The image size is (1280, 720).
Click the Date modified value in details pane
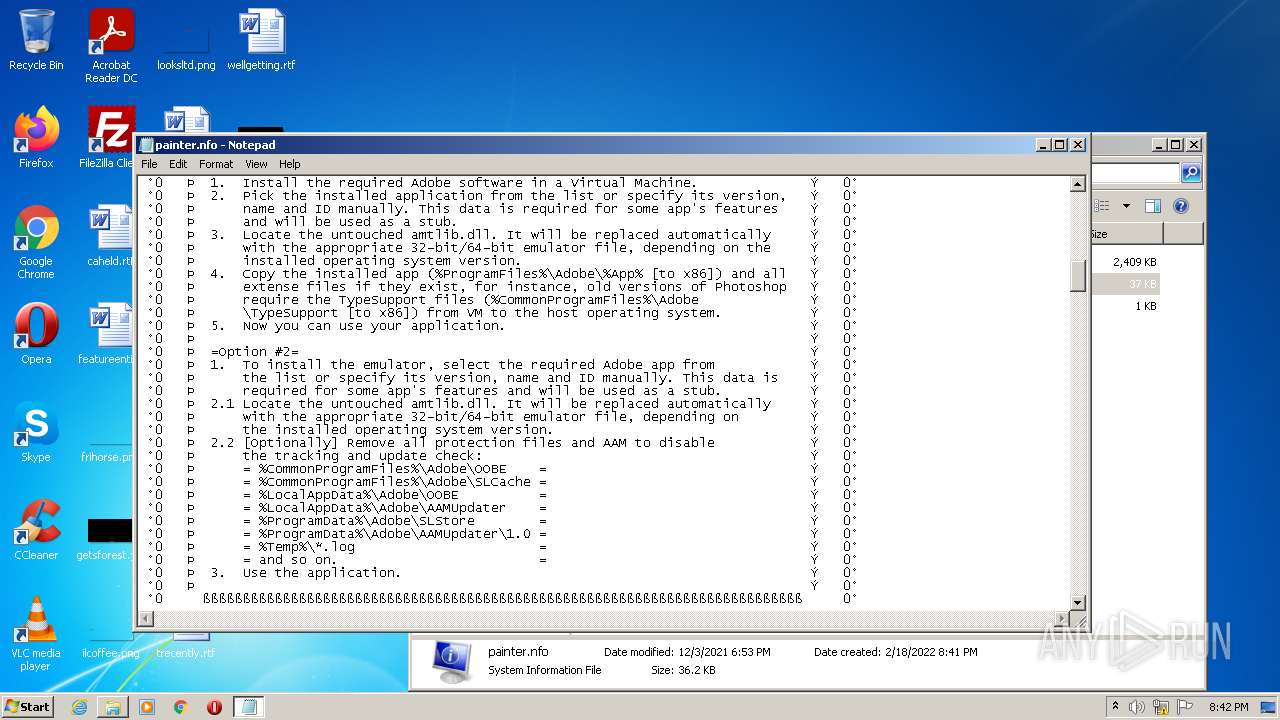[x=724, y=652]
